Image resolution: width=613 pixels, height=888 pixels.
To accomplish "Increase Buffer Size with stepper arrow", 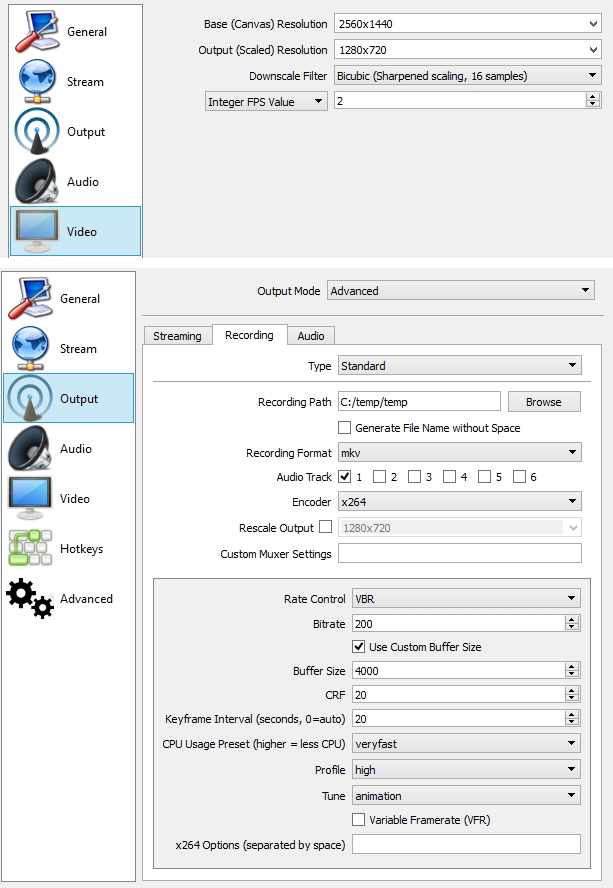I will [572, 667].
